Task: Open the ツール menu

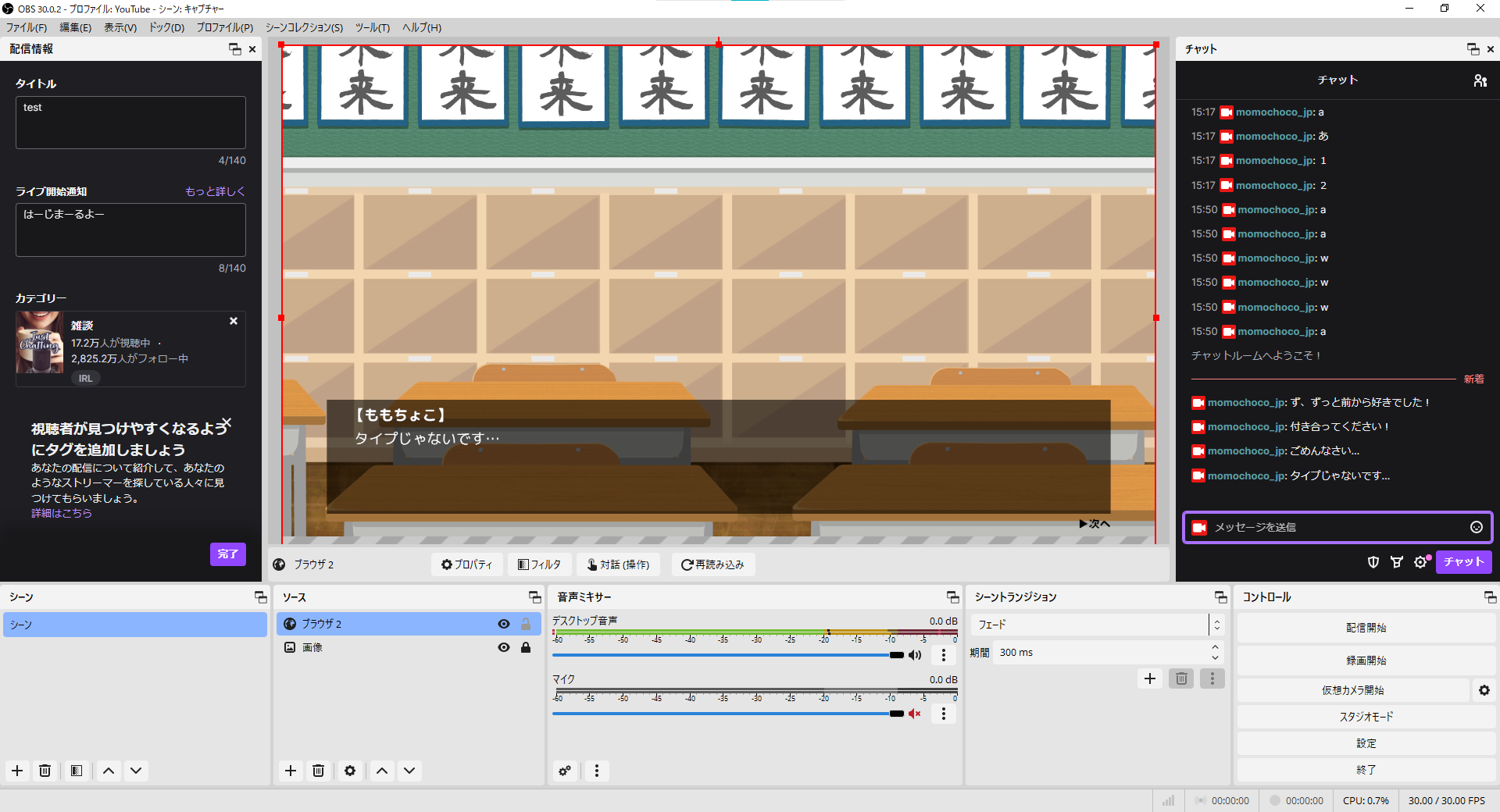Action: (372, 27)
